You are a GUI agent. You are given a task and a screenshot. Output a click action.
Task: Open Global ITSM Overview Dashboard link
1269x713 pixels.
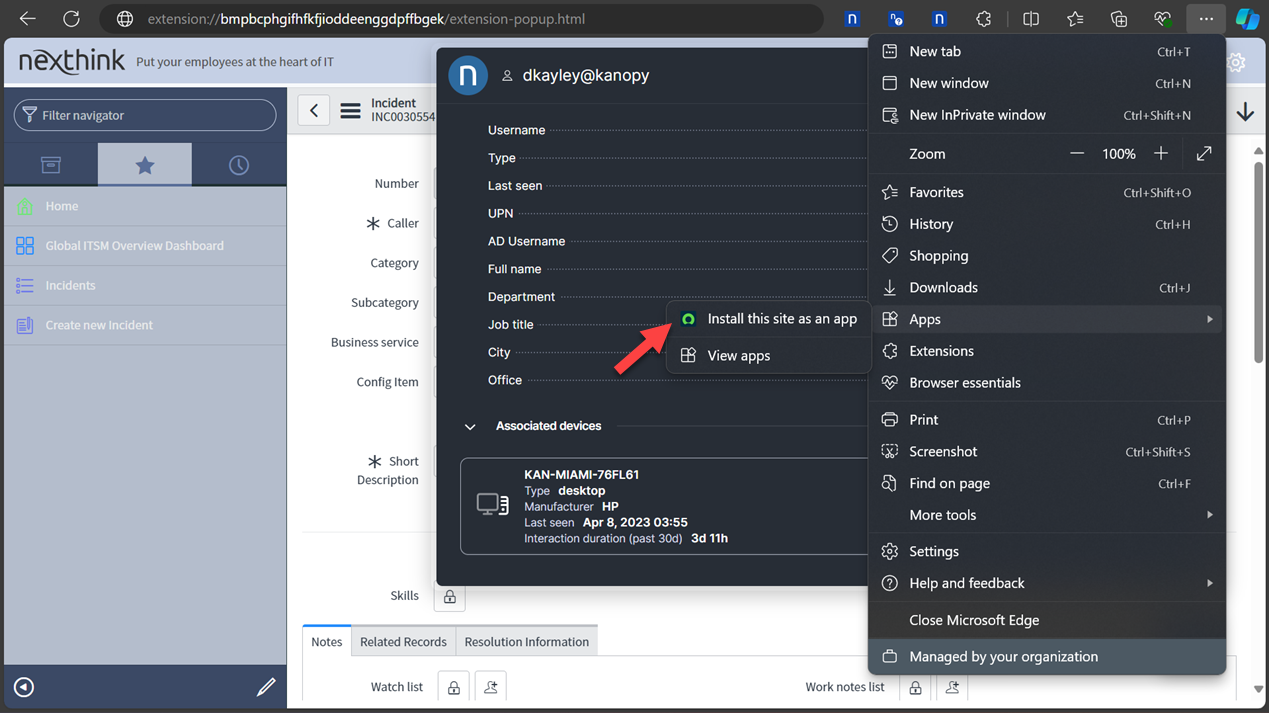click(134, 246)
